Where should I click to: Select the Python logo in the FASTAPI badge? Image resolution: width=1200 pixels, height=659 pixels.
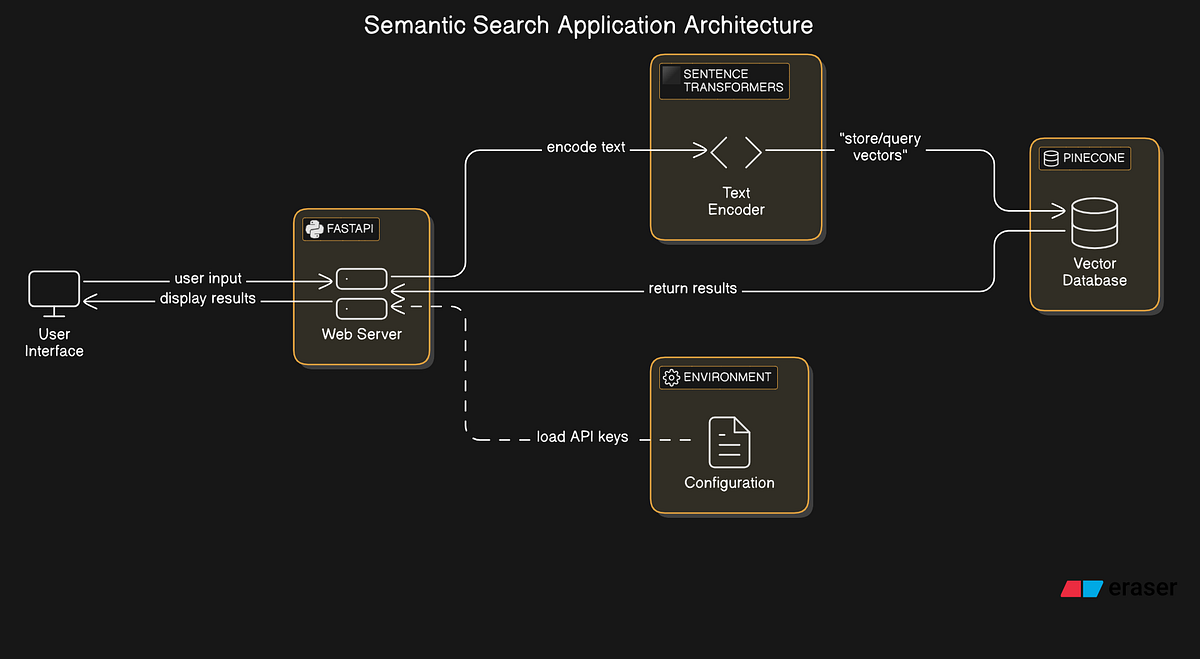(314, 229)
